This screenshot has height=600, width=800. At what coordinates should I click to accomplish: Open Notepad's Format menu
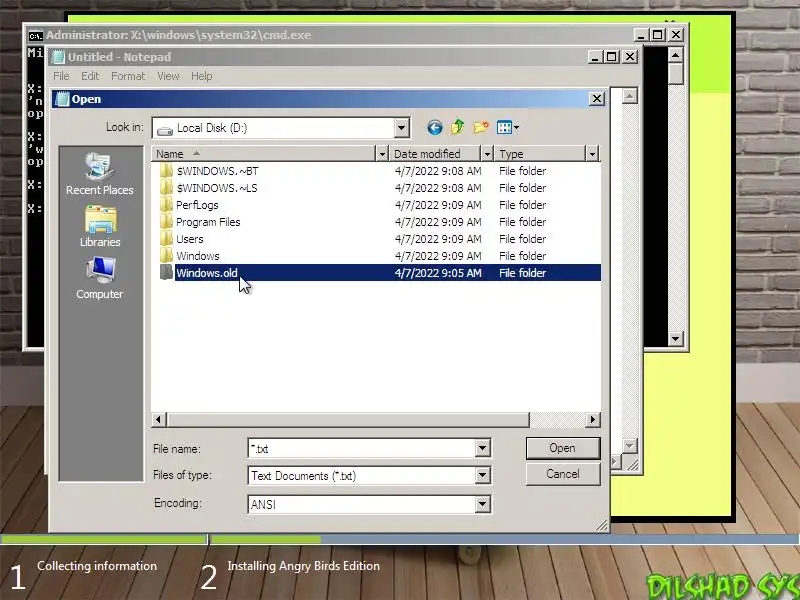coord(128,76)
